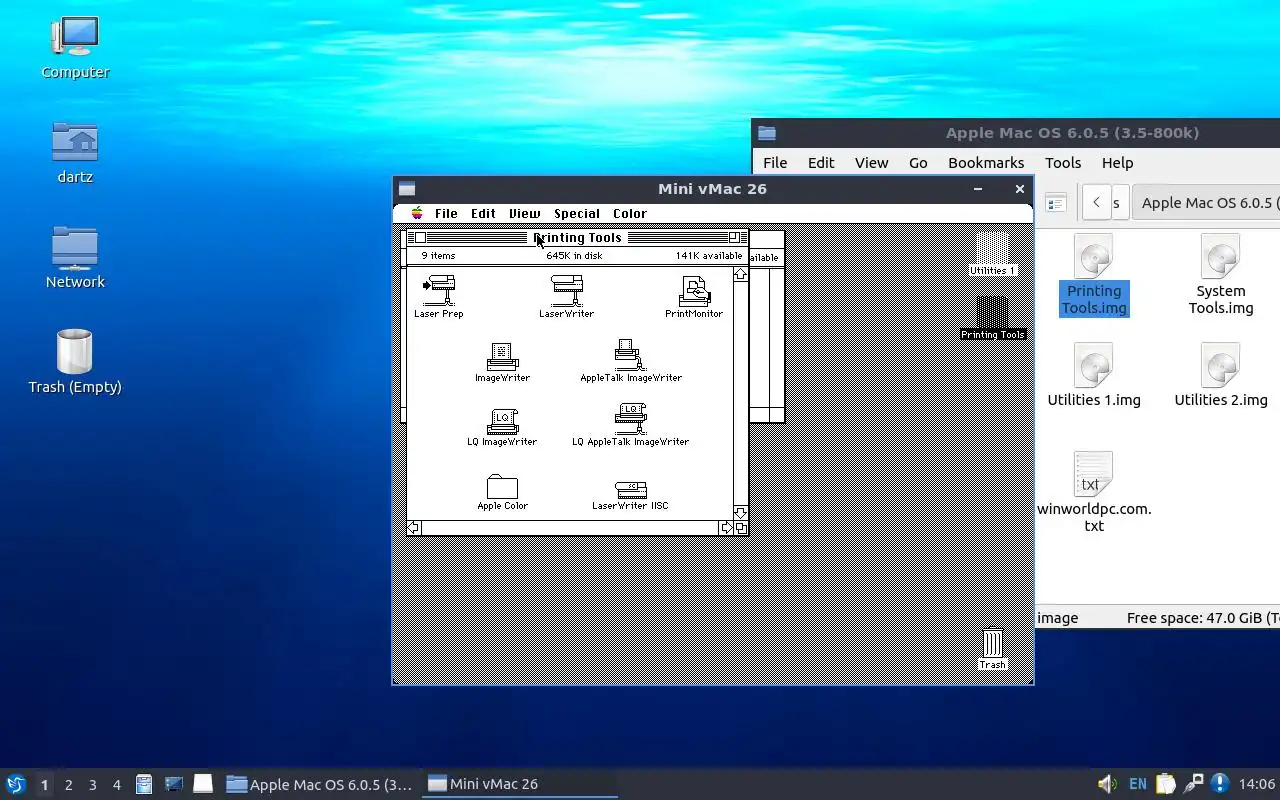Screen dimensions: 1280x800
Task: Click the volume speaker tray icon
Action: click(1107, 784)
